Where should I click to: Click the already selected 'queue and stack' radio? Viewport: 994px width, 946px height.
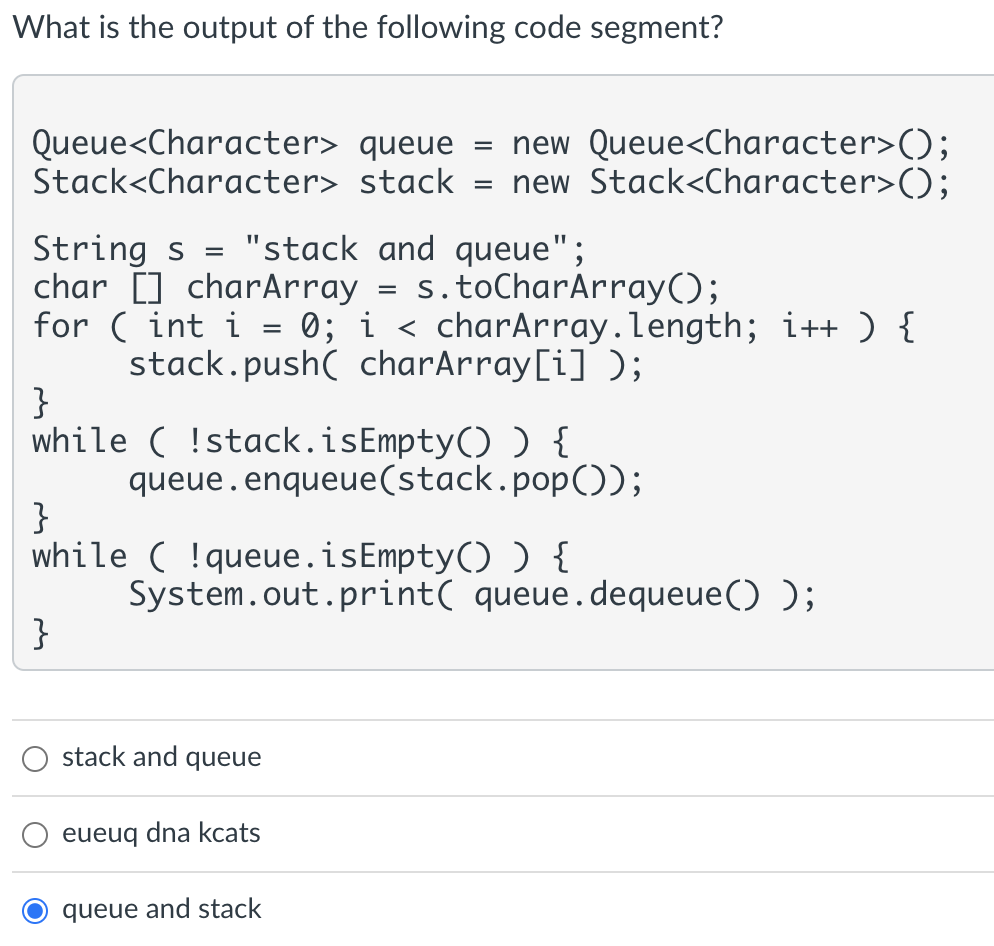point(35,910)
